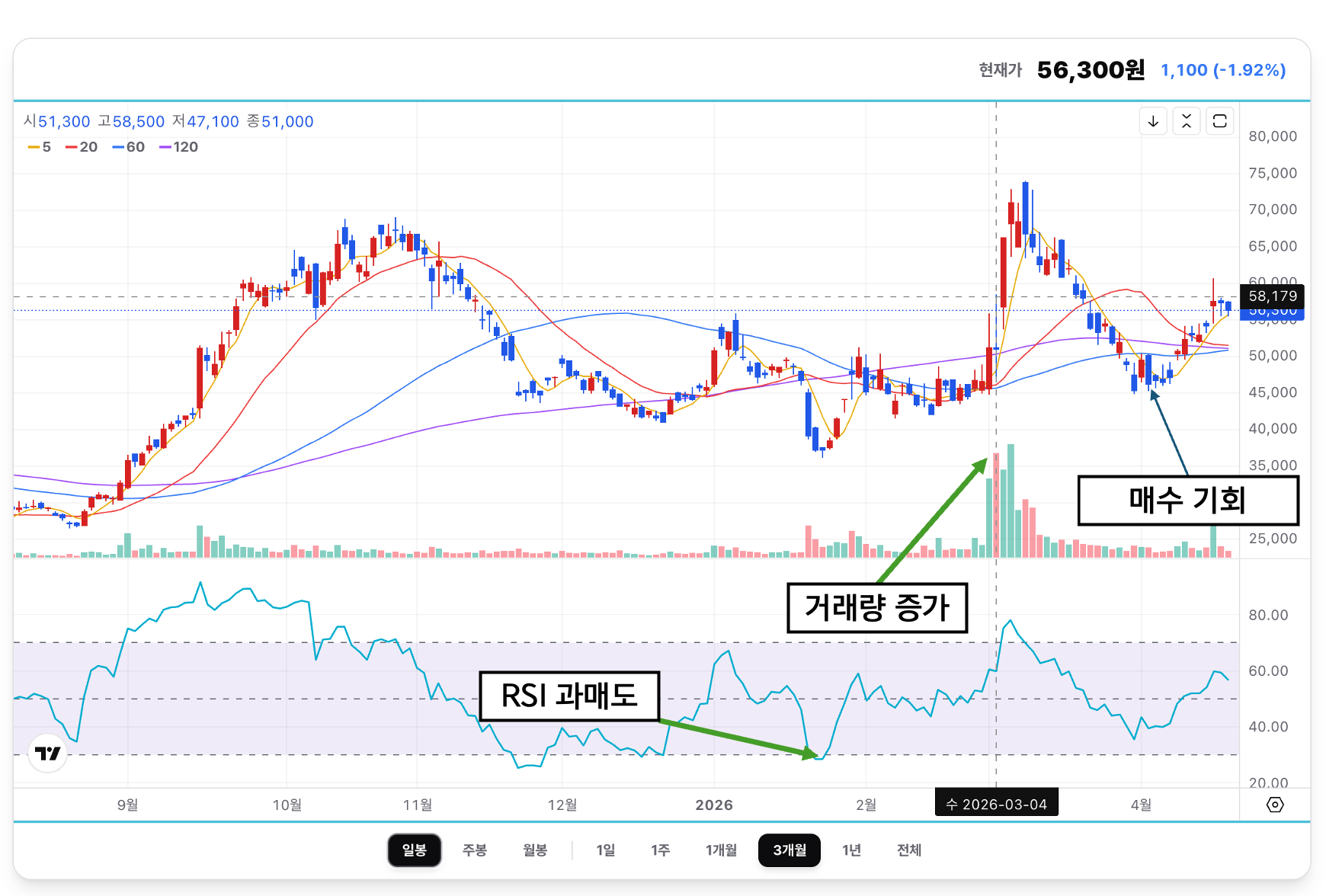
Task: Click the 65,000 price axis label
Action: click(1273, 246)
